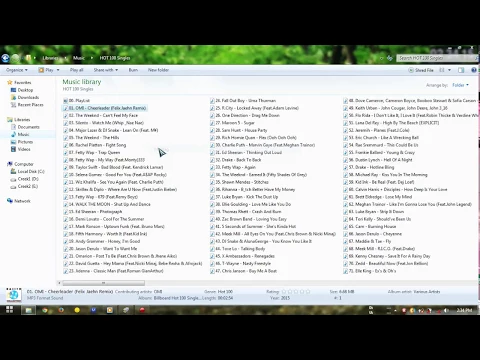Click the Desktop icon in Favorites

pyautogui.click(x=13, y=90)
